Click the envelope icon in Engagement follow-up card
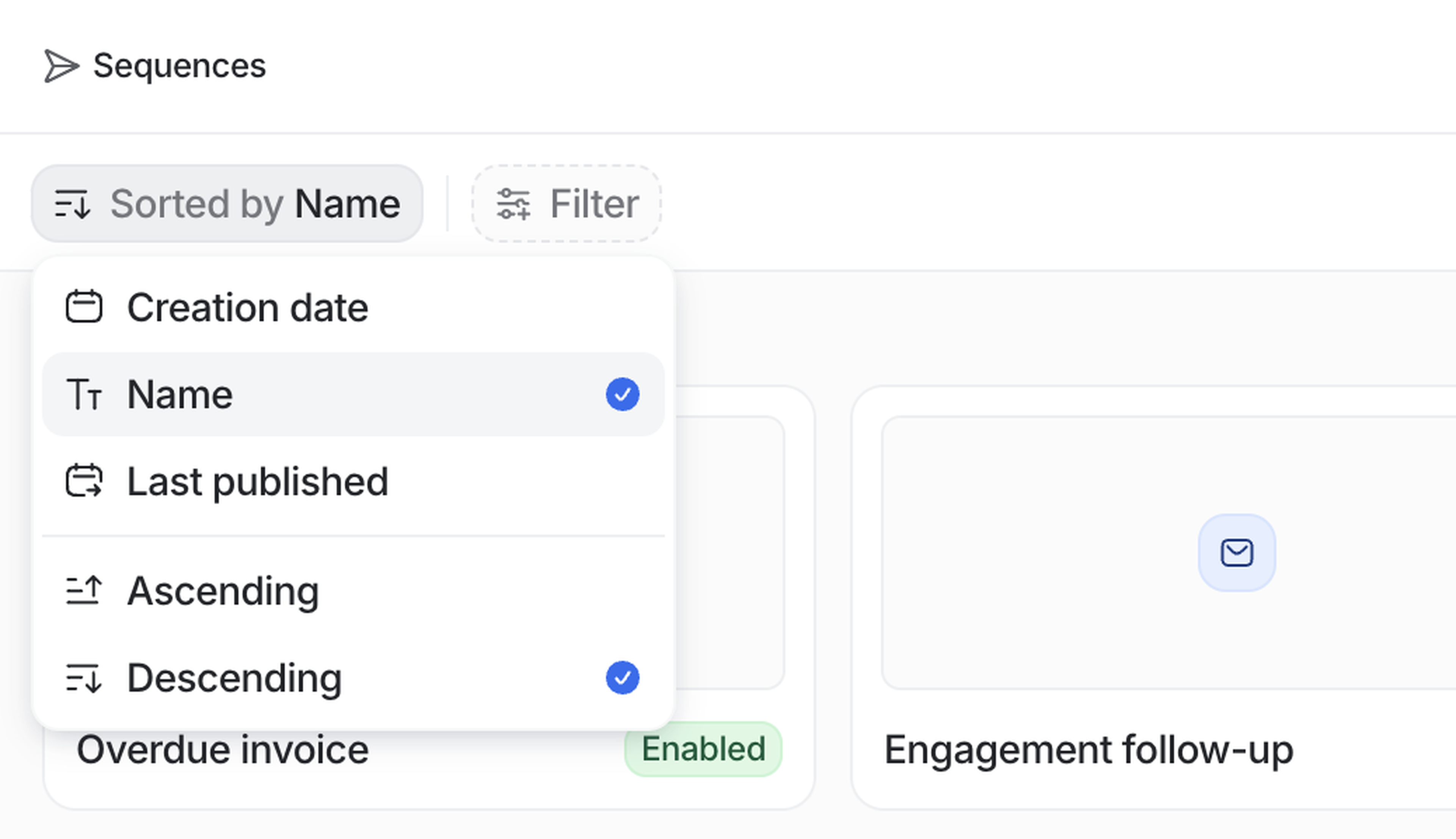Screen dimensions: 1456x839 (x=1236, y=553)
